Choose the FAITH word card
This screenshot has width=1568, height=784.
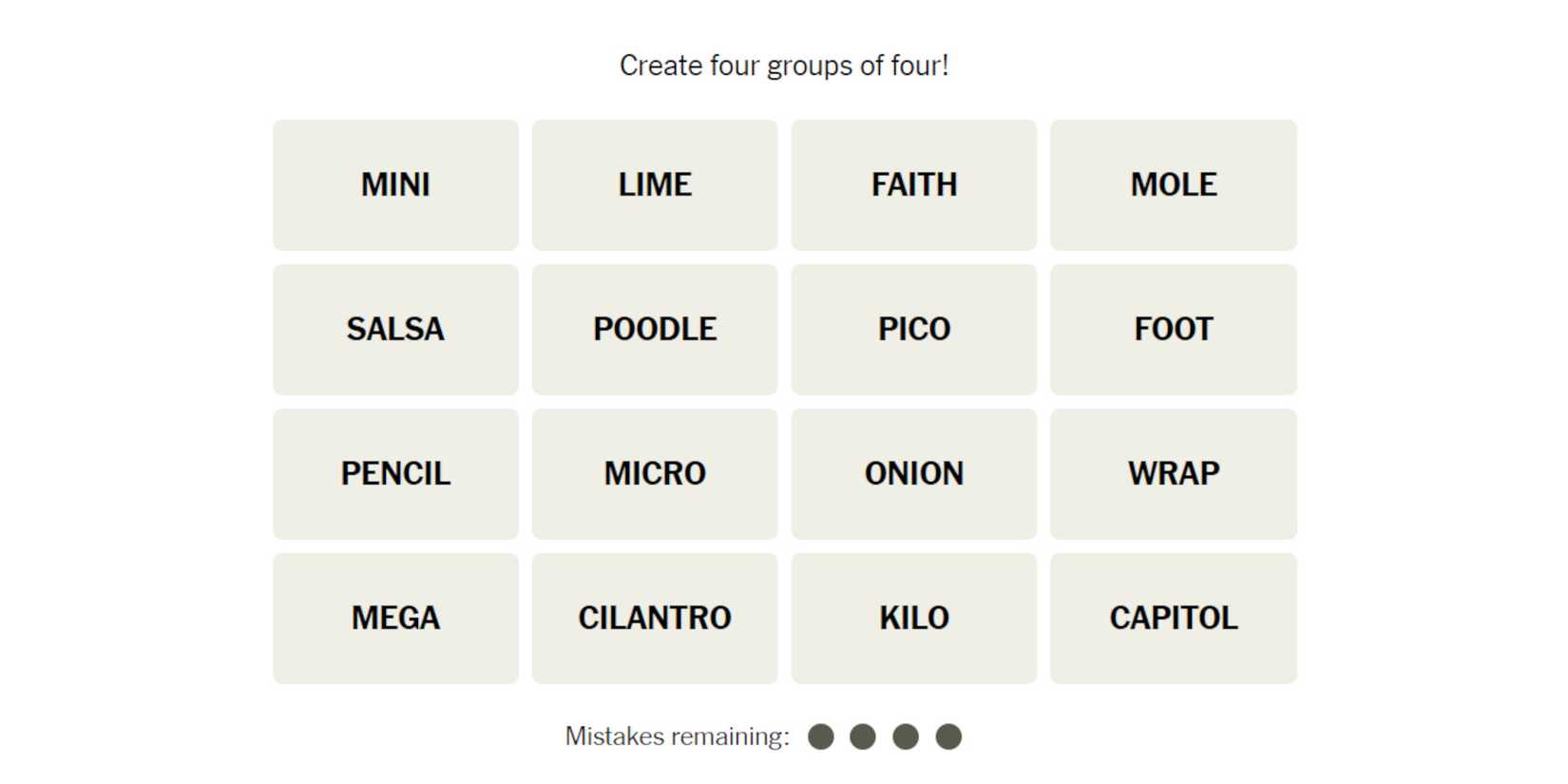pyautogui.click(x=914, y=184)
